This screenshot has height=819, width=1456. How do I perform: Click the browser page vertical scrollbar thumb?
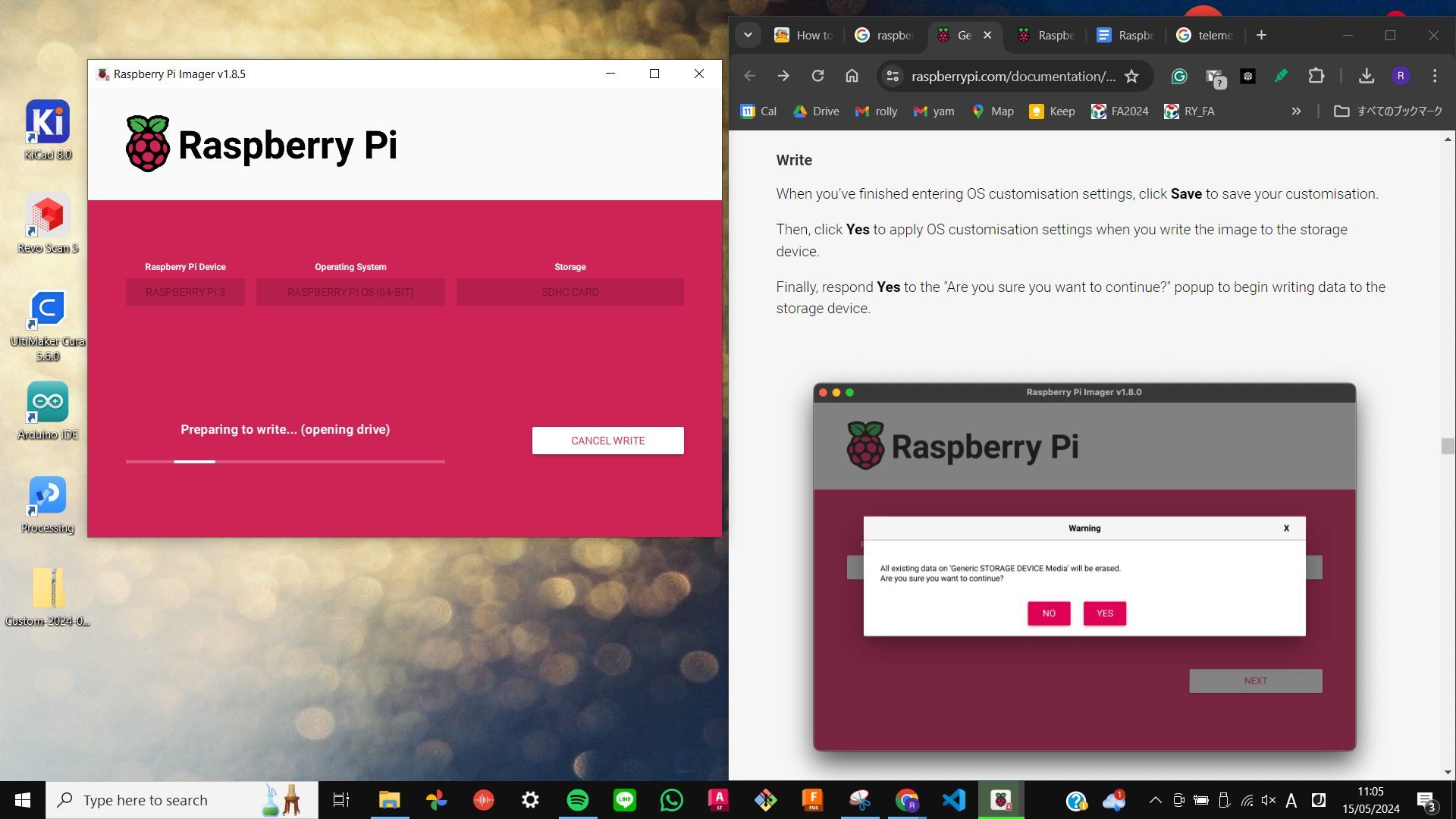(x=1448, y=446)
